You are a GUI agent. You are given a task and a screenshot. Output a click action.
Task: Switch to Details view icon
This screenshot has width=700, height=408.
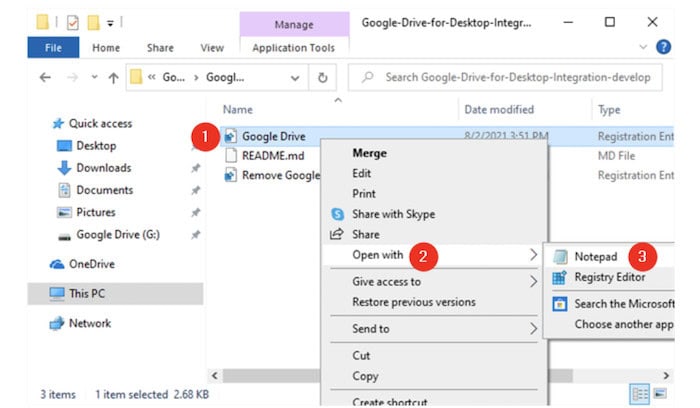click(x=639, y=394)
